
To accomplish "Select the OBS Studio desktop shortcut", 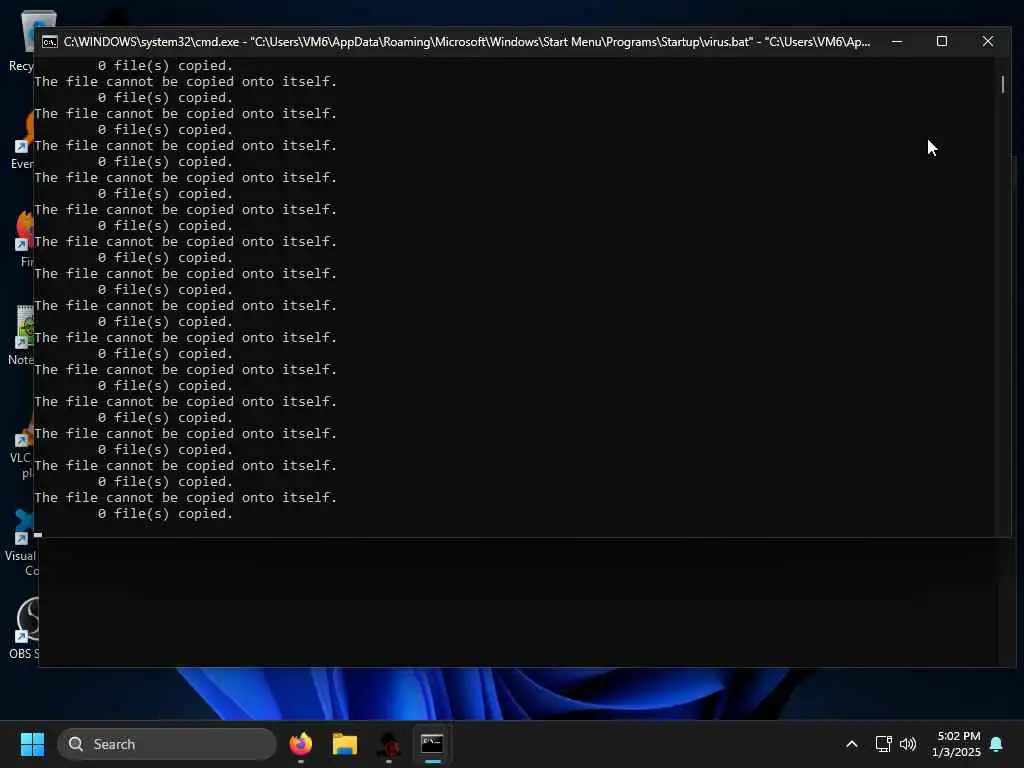I will pyautogui.click(x=24, y=628).
